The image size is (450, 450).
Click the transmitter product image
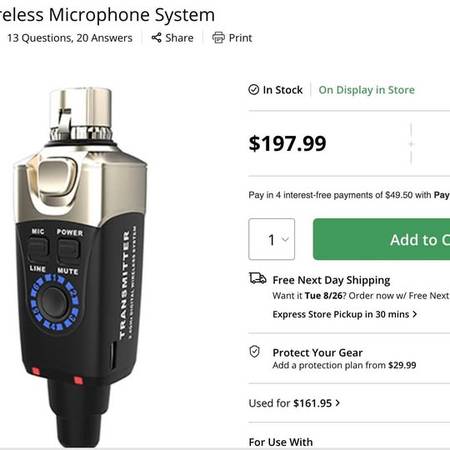point(80,267)
